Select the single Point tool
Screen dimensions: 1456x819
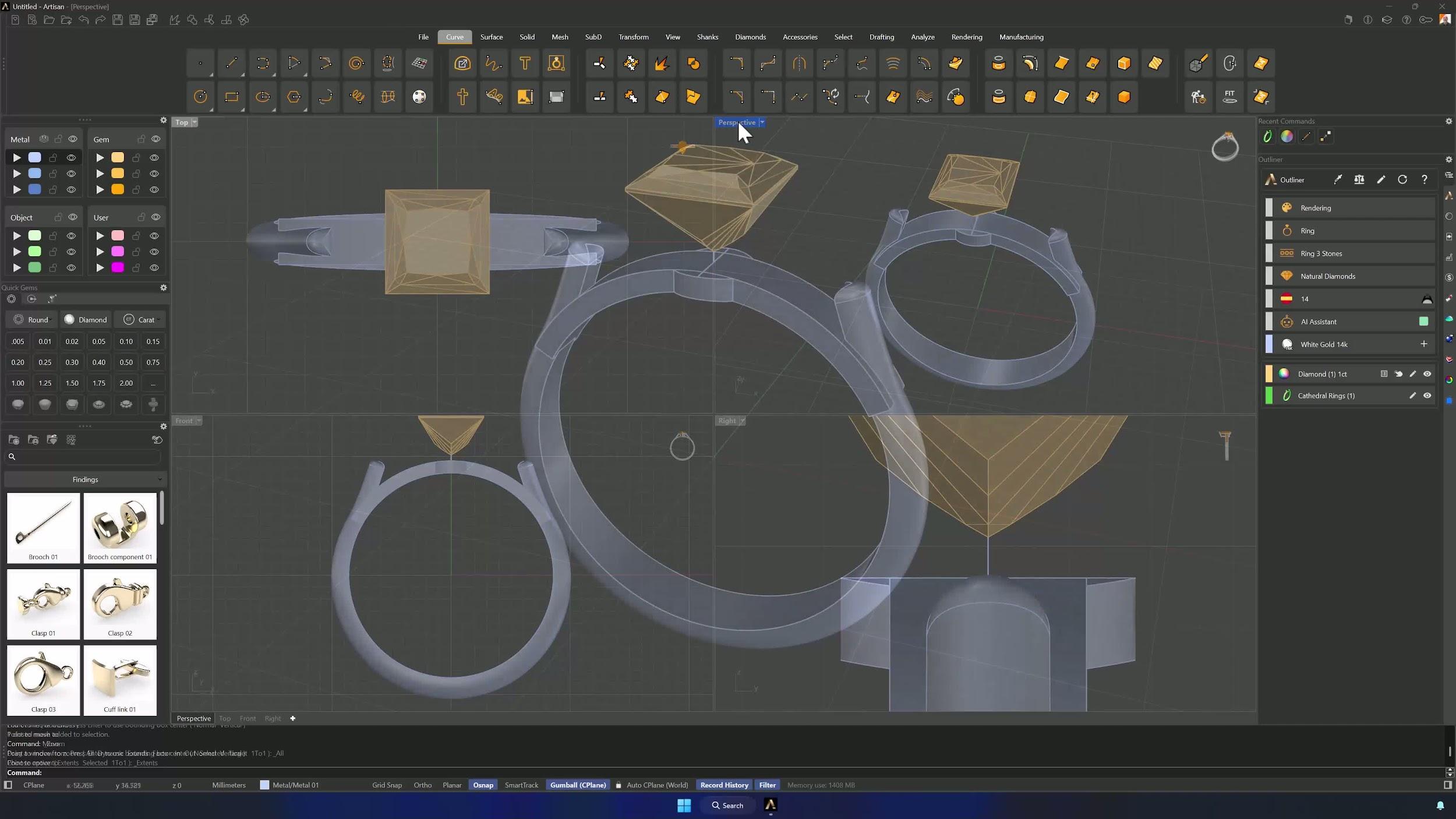pyautogui.click(x=200, y=63)
